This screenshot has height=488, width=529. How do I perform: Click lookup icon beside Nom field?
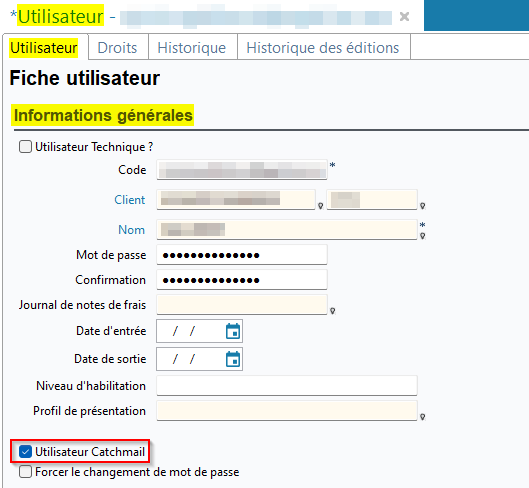(422, 236)
